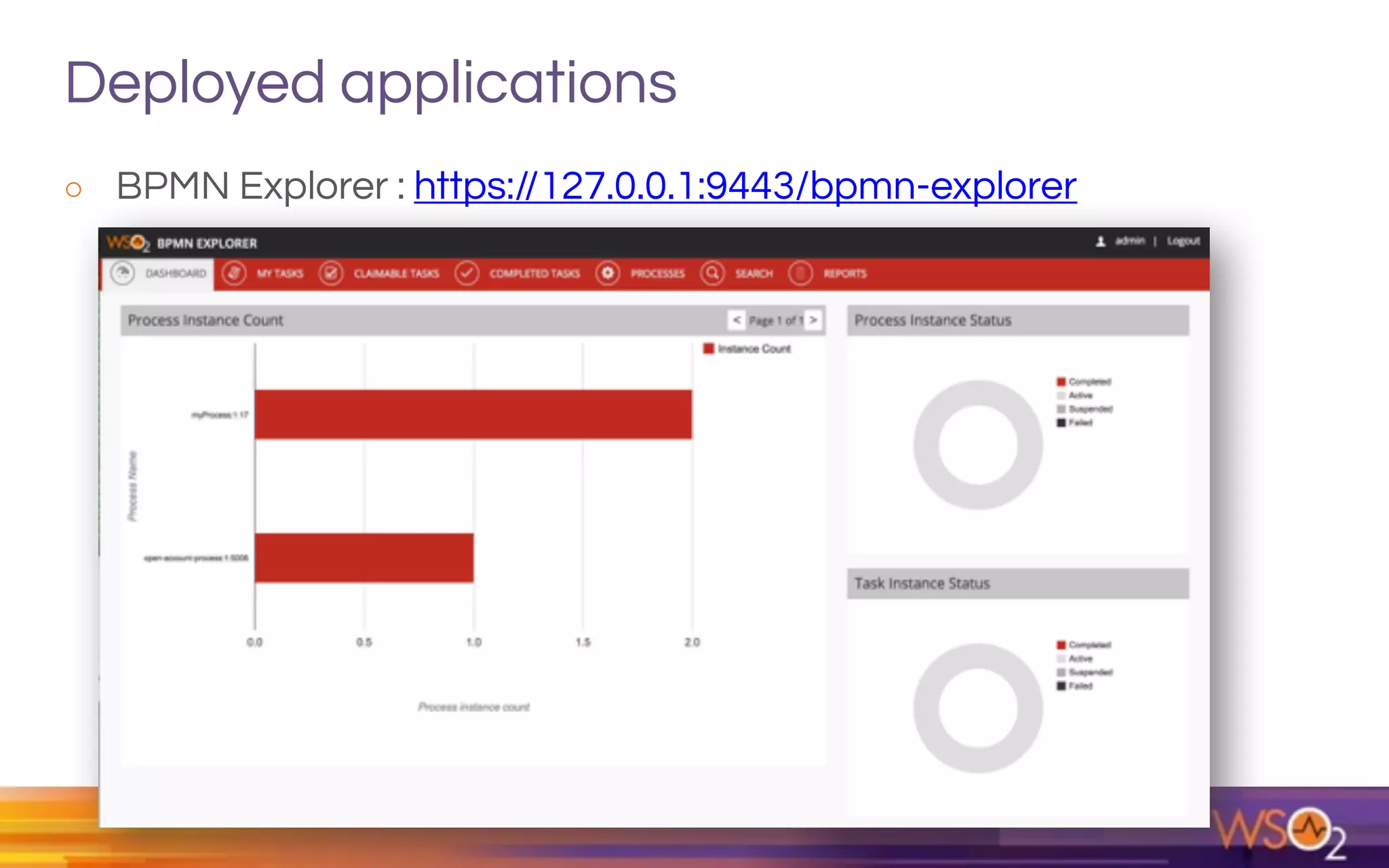Viewport: 1389px width, 868px height.
Task: Click the 'BPMN EXPLORER' header title
Action: [207, 243]
